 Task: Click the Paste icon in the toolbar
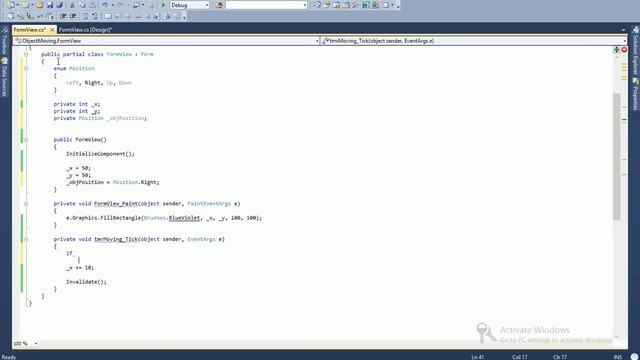pyautogui.click(x=93, y=5)
